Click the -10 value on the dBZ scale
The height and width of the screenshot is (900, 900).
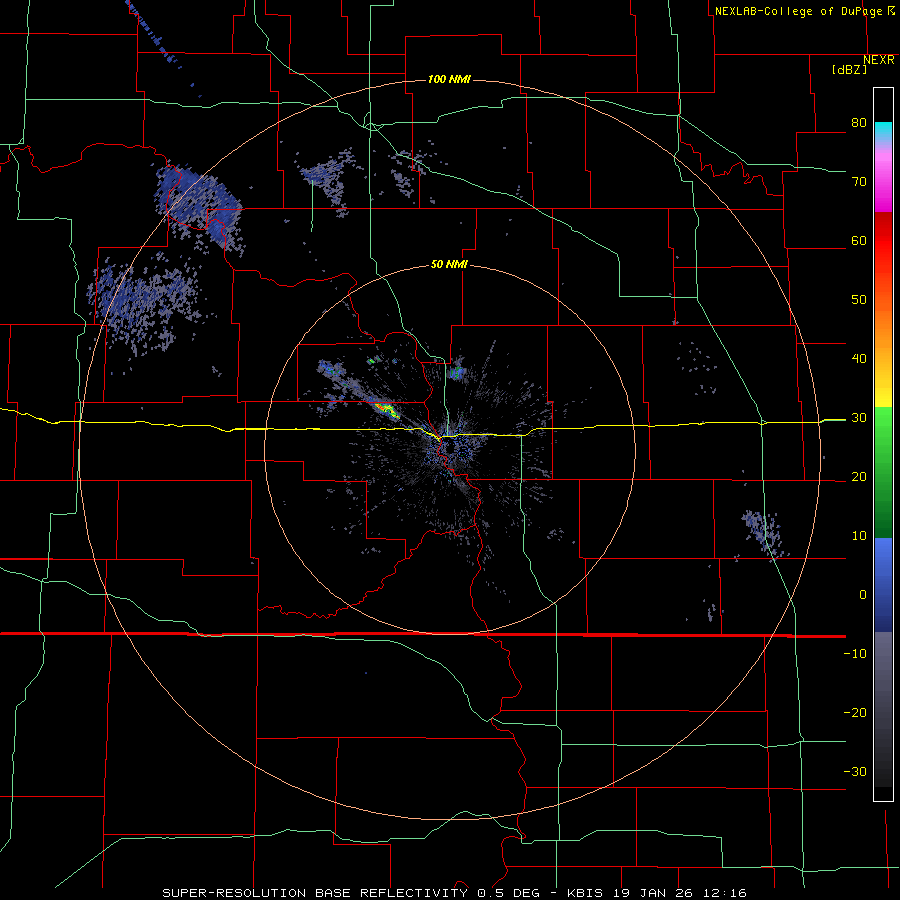pyautogui.click(x=855, y=654)
